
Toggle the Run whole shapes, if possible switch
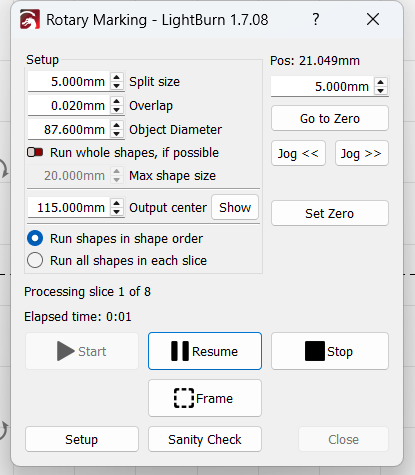point(35,152)
